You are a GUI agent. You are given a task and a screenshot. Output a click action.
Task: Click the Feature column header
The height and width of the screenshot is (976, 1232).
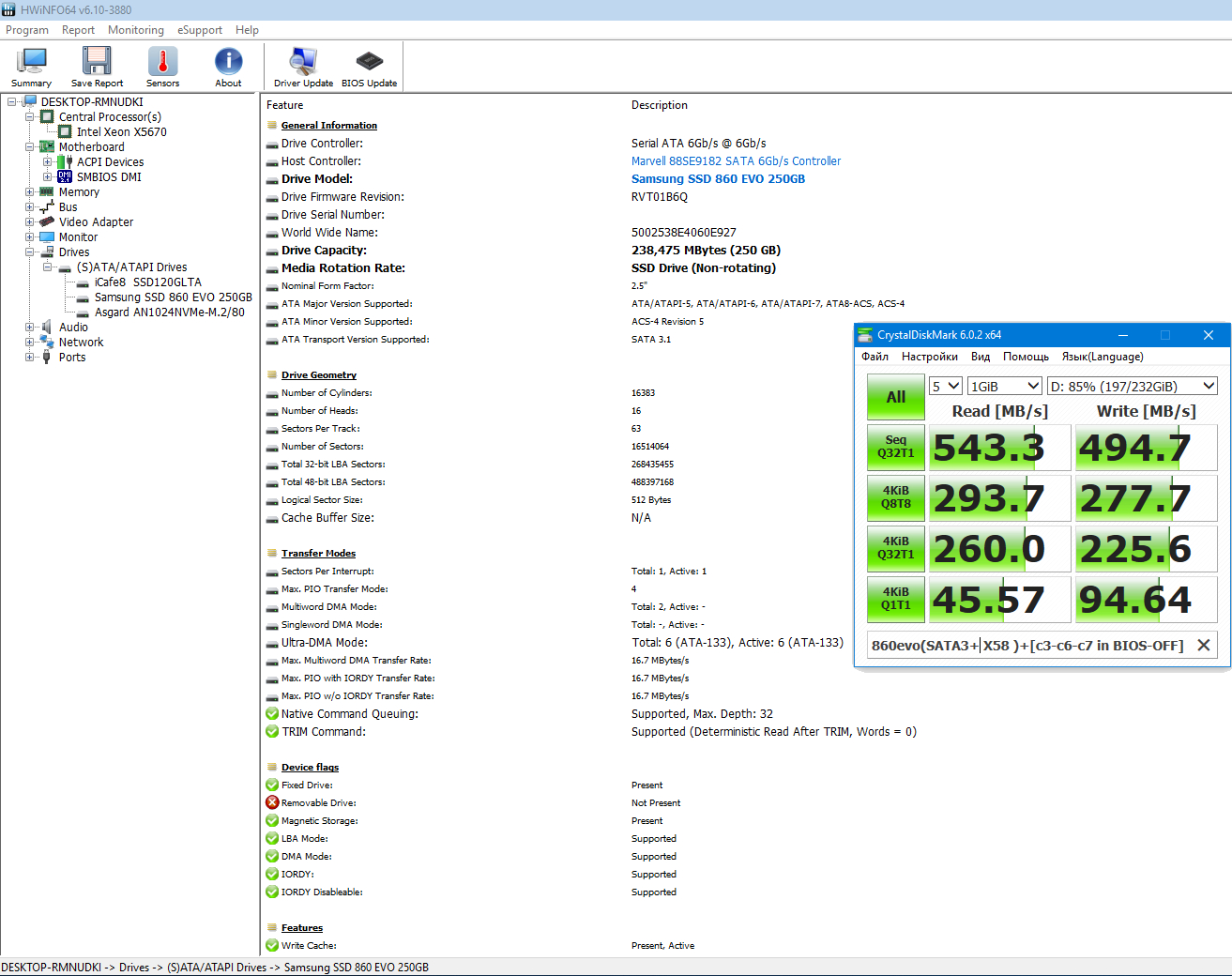coord(284,105)
